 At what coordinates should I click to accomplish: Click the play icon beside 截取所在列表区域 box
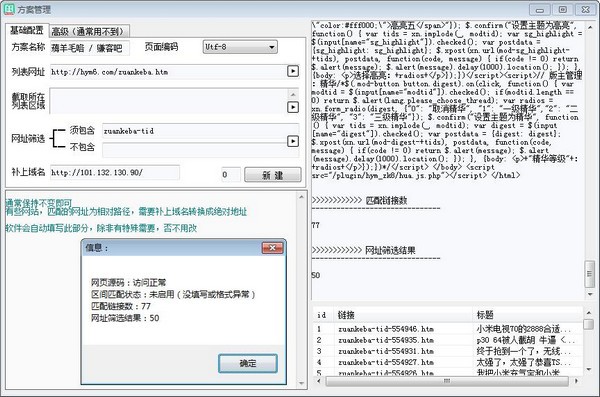[x=293, y=107]
